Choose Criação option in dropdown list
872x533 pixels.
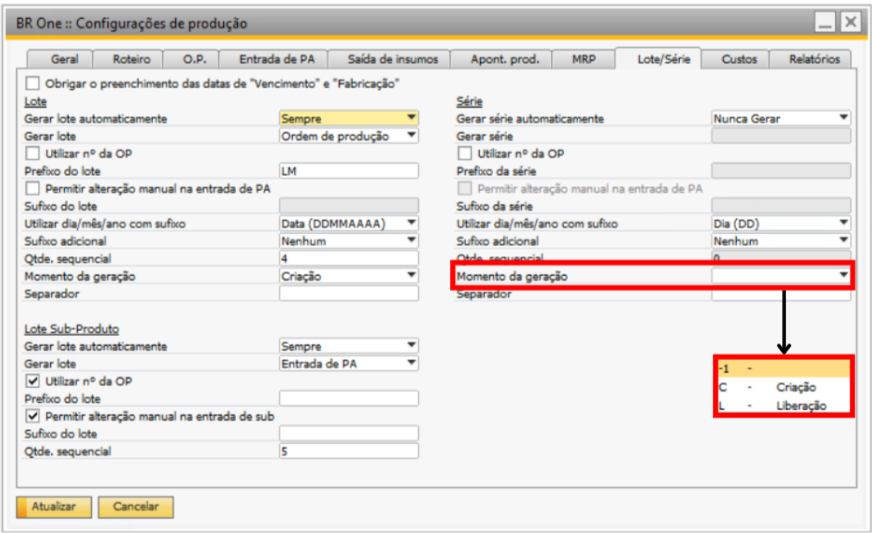click(x=796, y=387)
